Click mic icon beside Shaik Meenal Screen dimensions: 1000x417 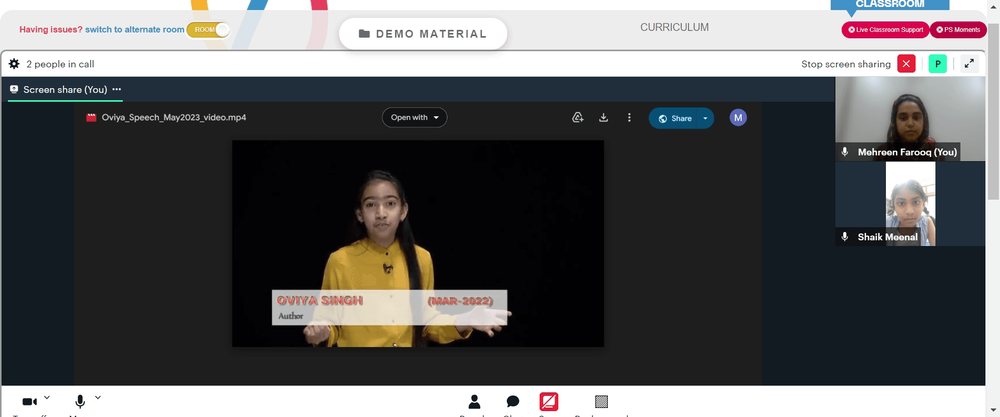845,237
